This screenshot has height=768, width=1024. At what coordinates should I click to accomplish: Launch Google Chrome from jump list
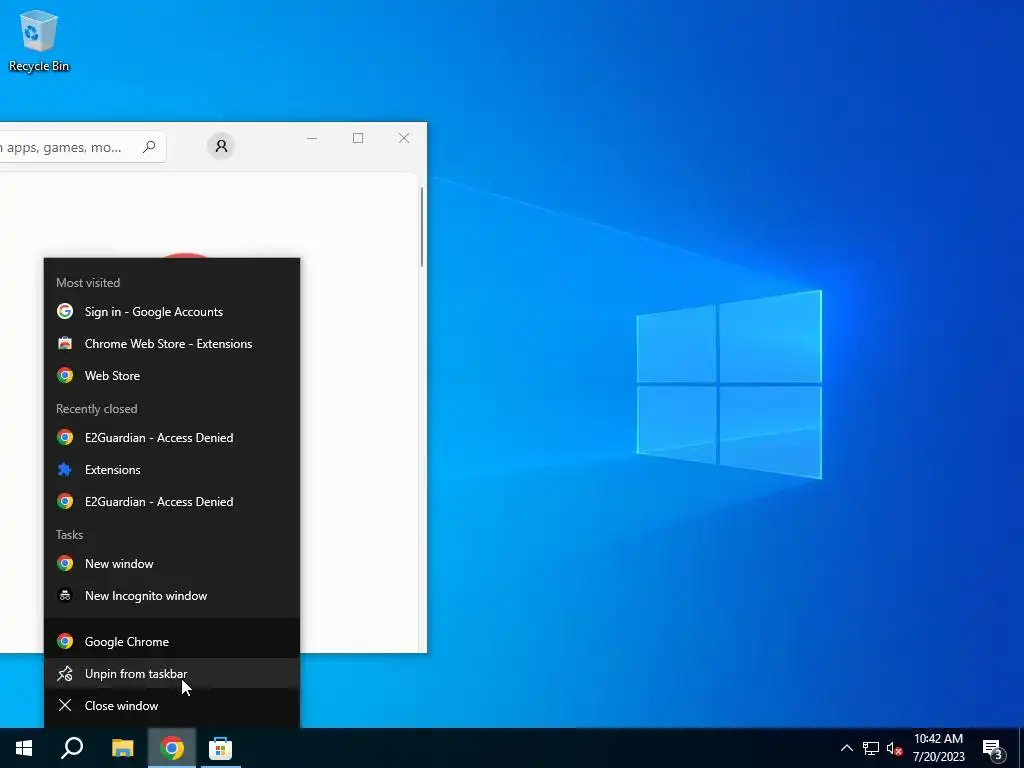pos(172,641)
